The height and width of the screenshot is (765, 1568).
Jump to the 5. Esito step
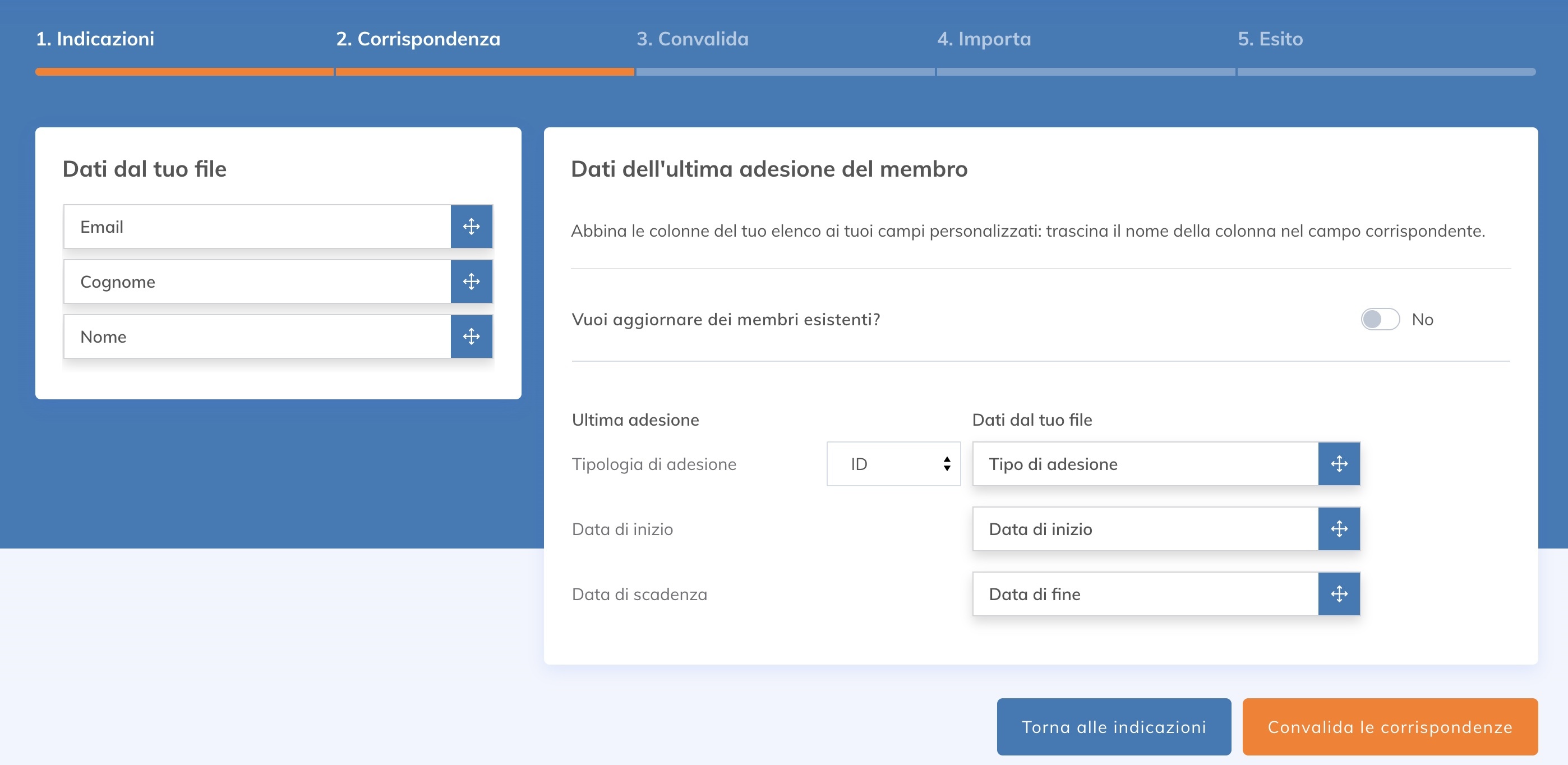pos(1270,39)
